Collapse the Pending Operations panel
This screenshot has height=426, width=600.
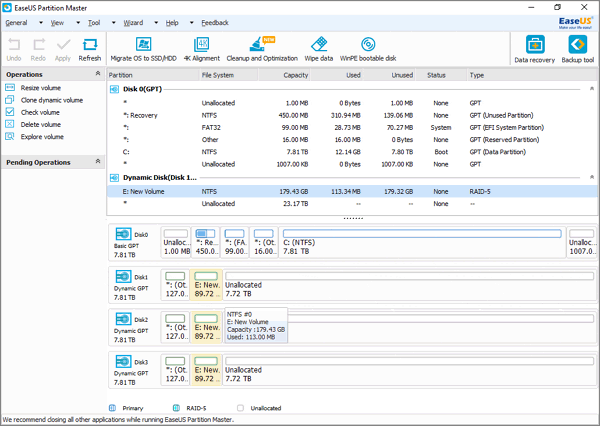[x=98, y=162]
